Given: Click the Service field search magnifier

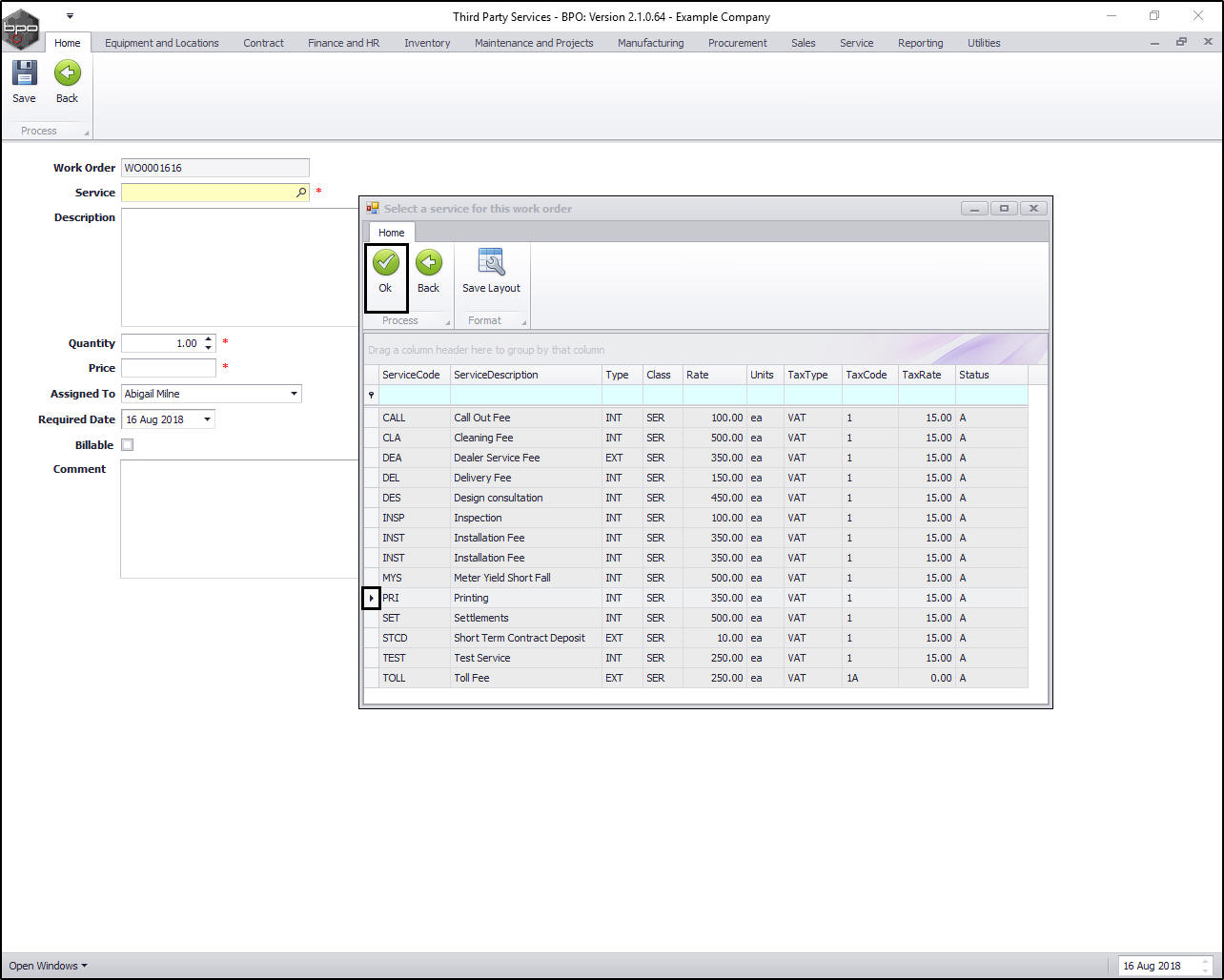Looking at the screenshot, I should tap(301, 193).
